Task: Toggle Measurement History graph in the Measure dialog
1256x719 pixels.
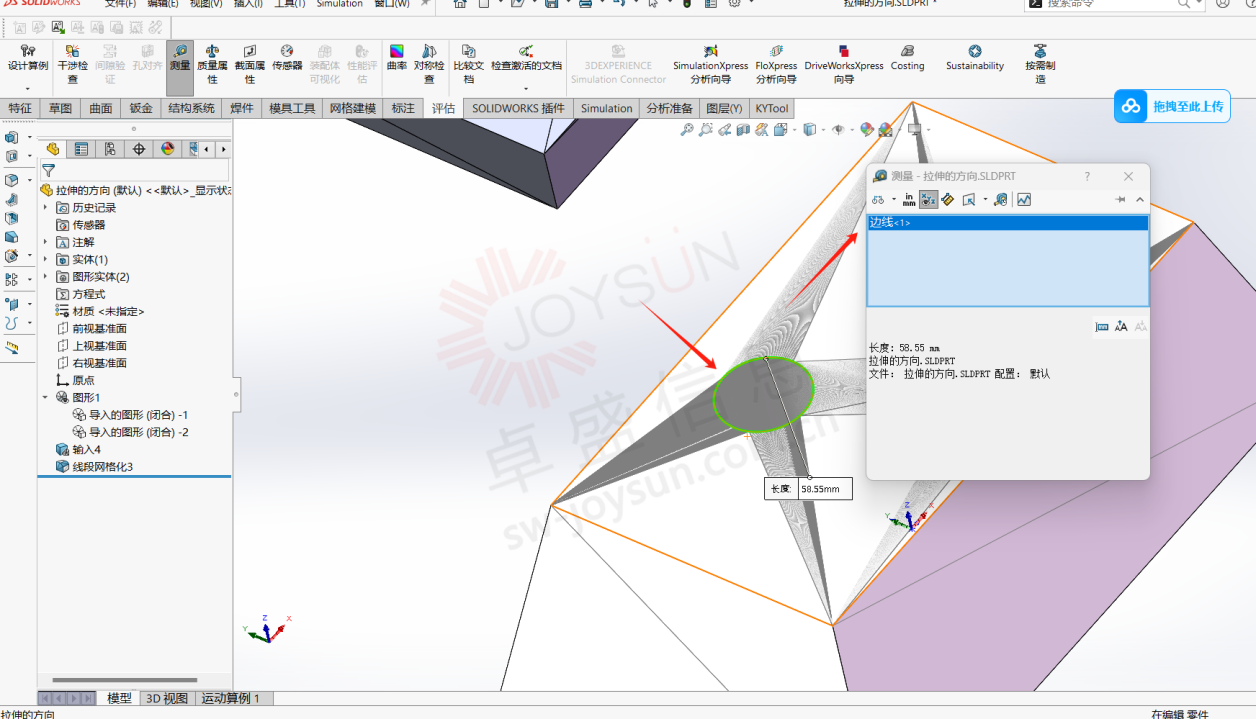Action: pyautogui.click(x=1024, y=200)
